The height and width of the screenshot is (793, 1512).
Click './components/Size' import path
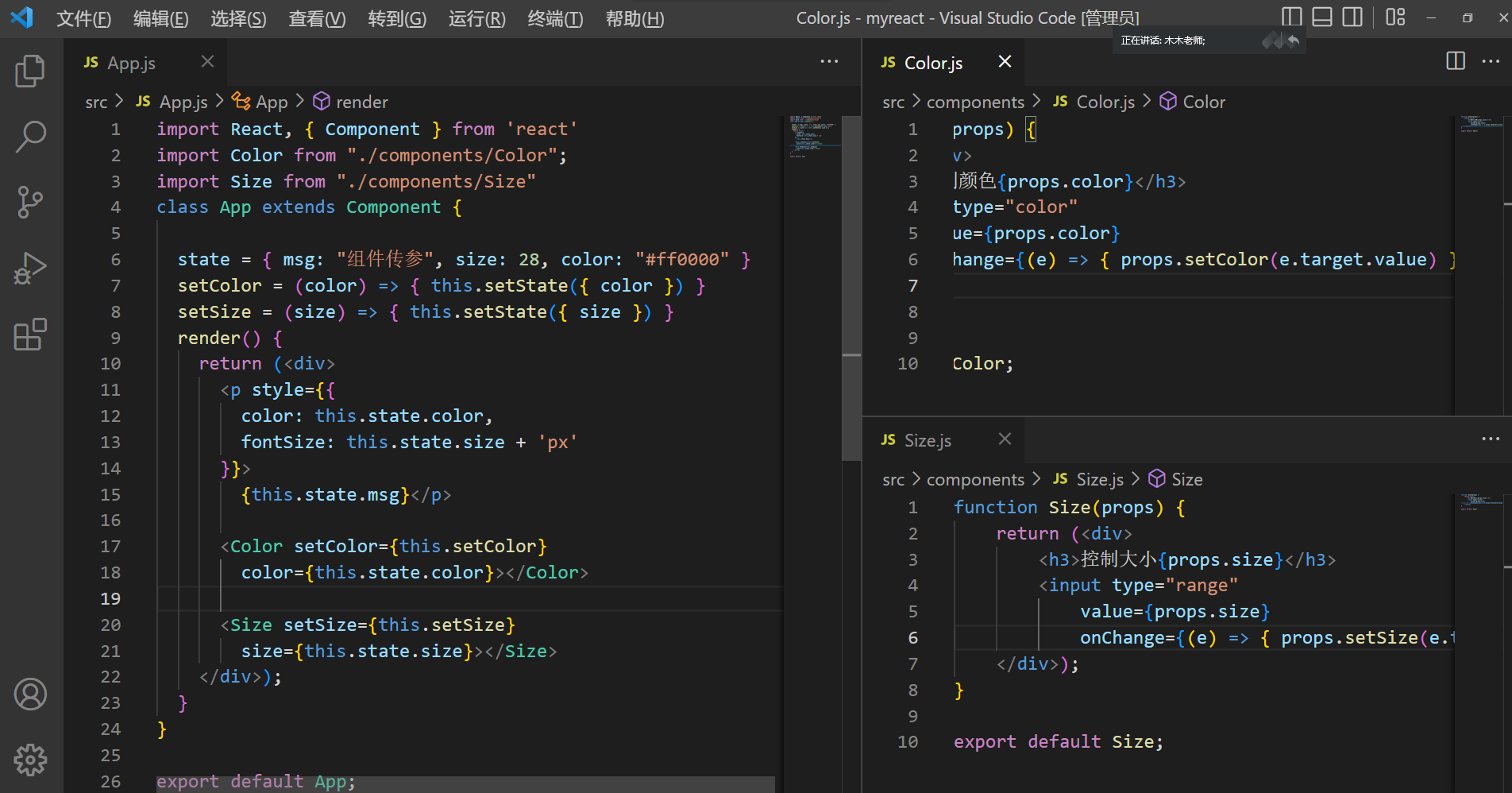click(x=436, y=182)
